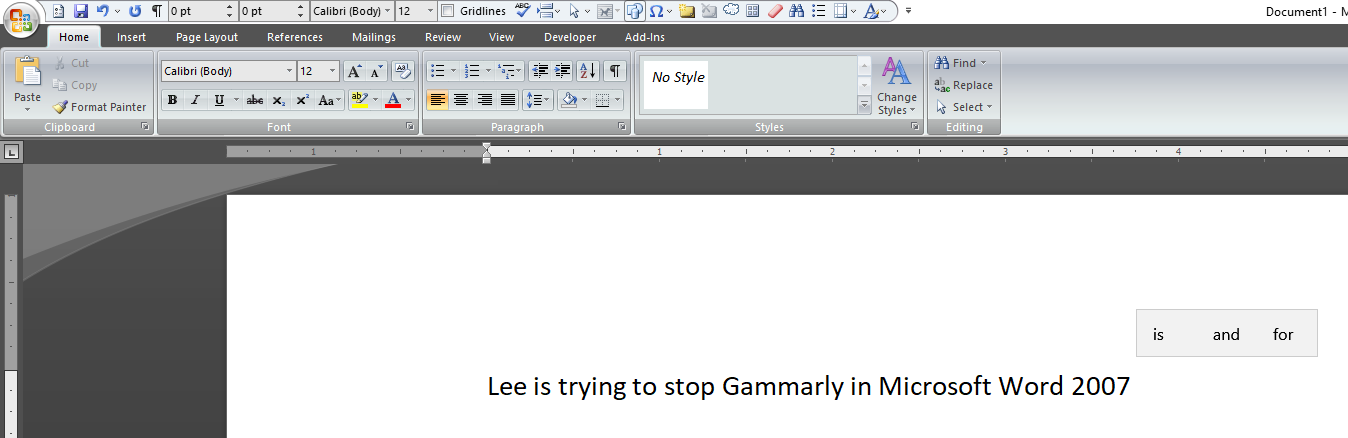This screenshot has height=438, width=1348.
Task: Open the ribbon font name dropdown
Action: 290,71
